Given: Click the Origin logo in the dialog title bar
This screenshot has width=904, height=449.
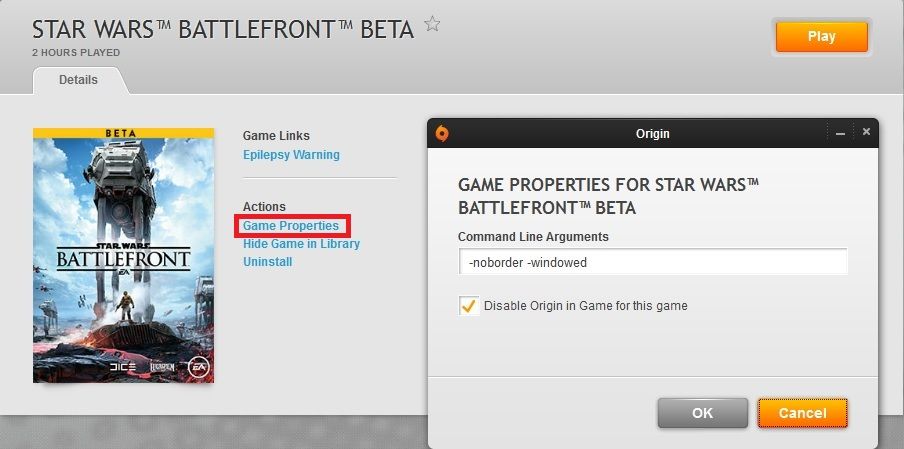Looking at the screenshot, I should (442, 133).
